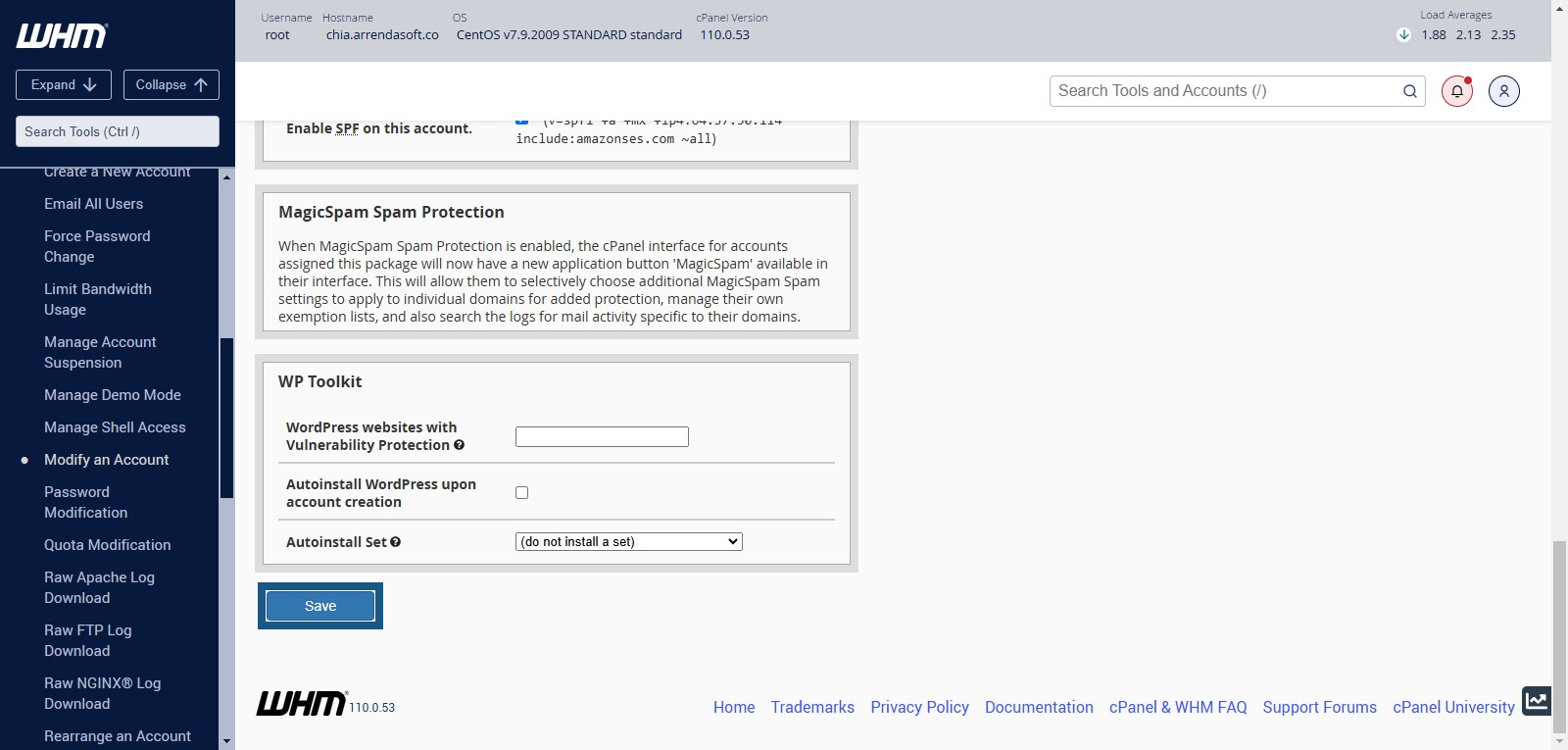The height and width of the screenshot is (750, 1568).
Task: Click the Save button
Action: click(x=320, y=606)
